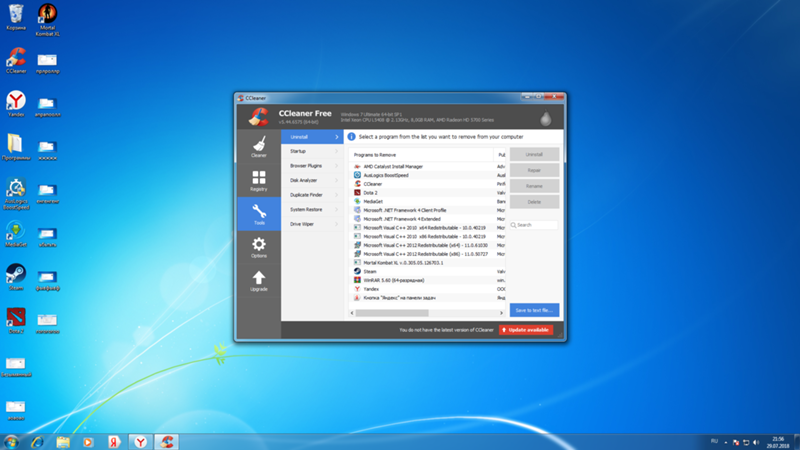Select Mortal Kombat XL row in program list
The image size is (800, 450).
[428, 263]
